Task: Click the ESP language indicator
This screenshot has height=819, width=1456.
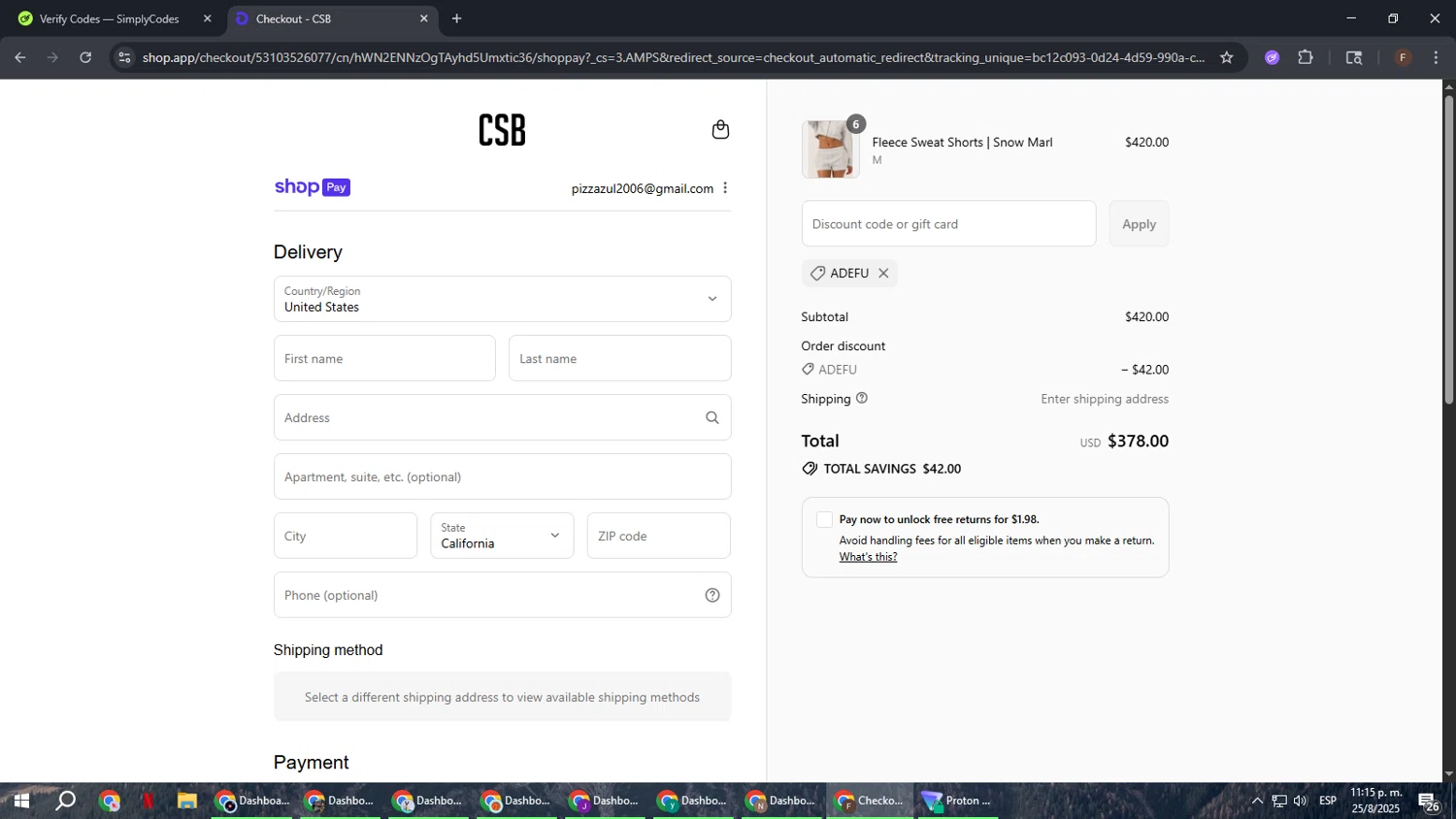Action: [1328, 801]
